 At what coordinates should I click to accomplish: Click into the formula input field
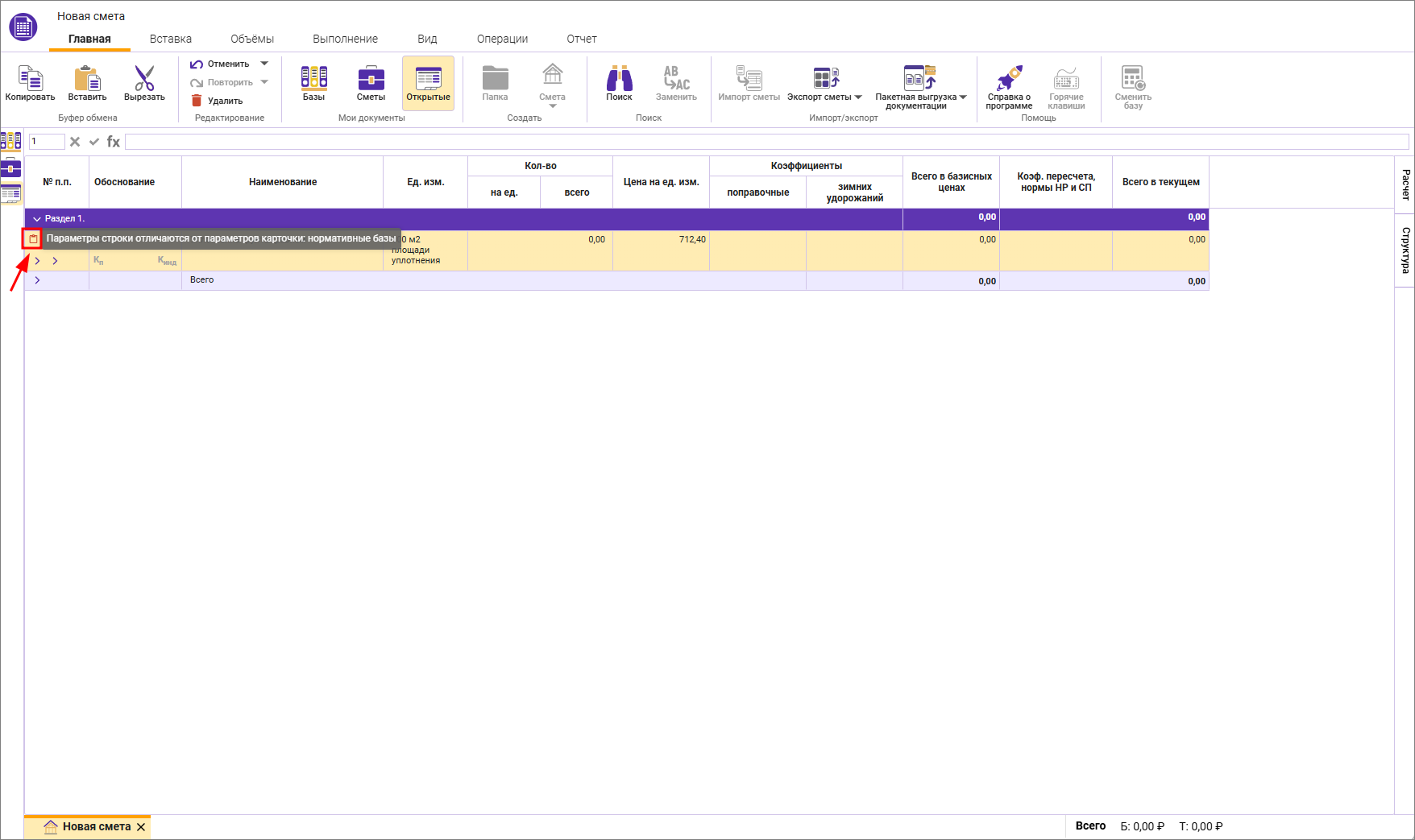[766, 142]
